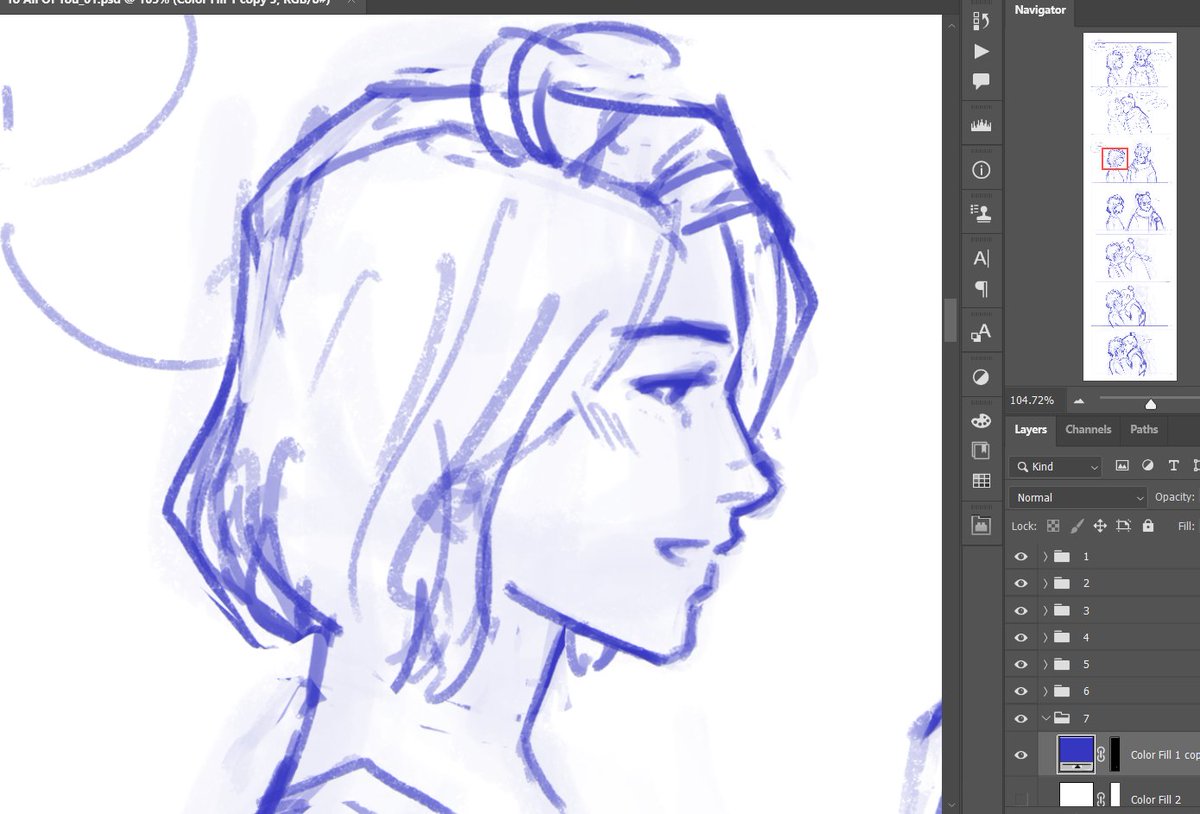Filter layers by type T icon
The width and height of the screenshot is (1200, 814).
(x=1173, y=466)
